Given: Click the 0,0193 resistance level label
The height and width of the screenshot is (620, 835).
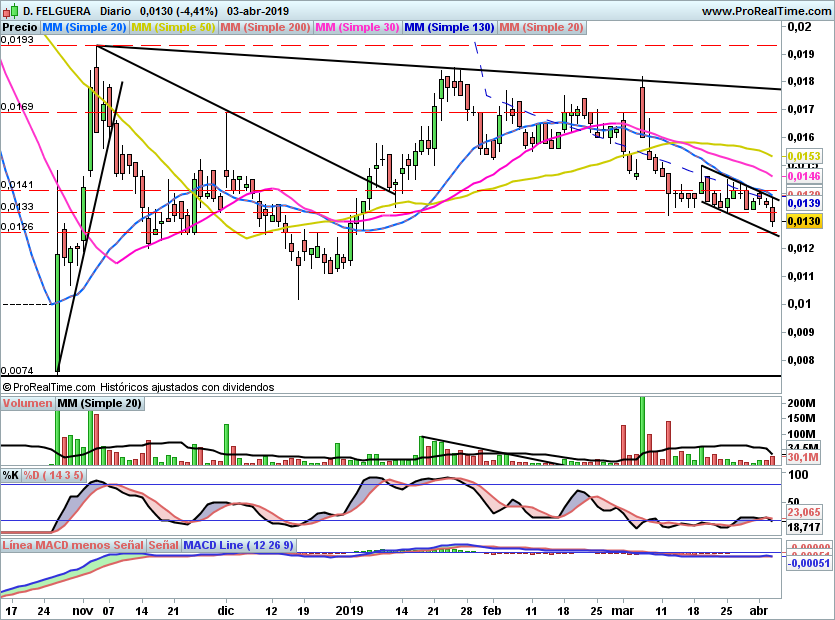Looking at the screenshot, I should [17, 40].
